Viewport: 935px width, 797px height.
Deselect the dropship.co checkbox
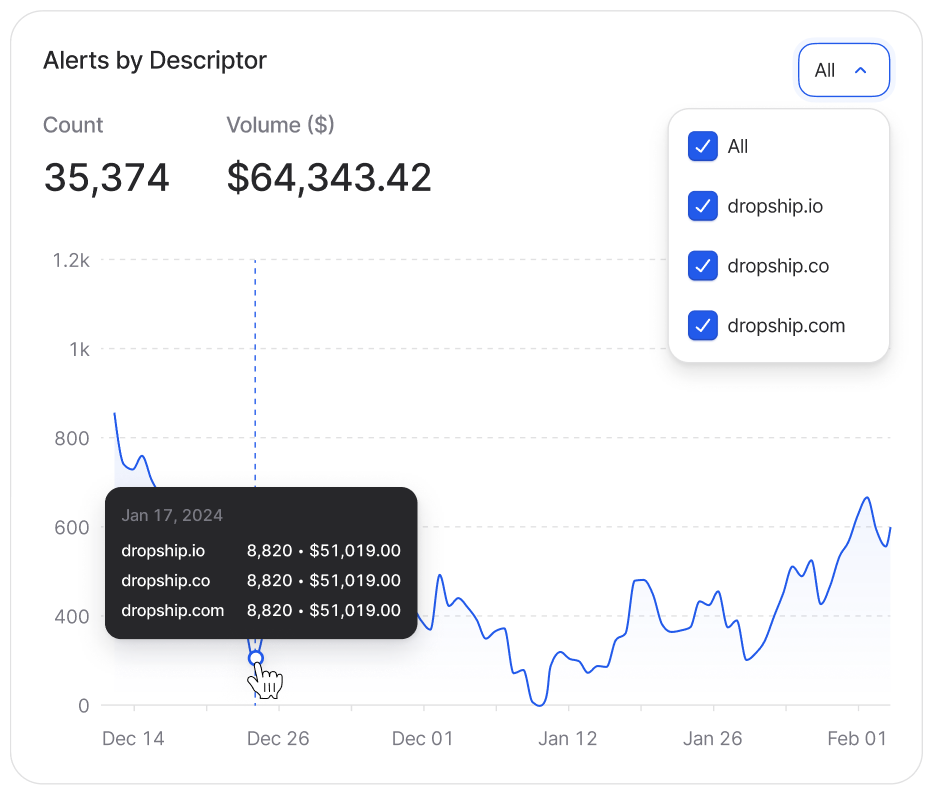tap(703, 266)
